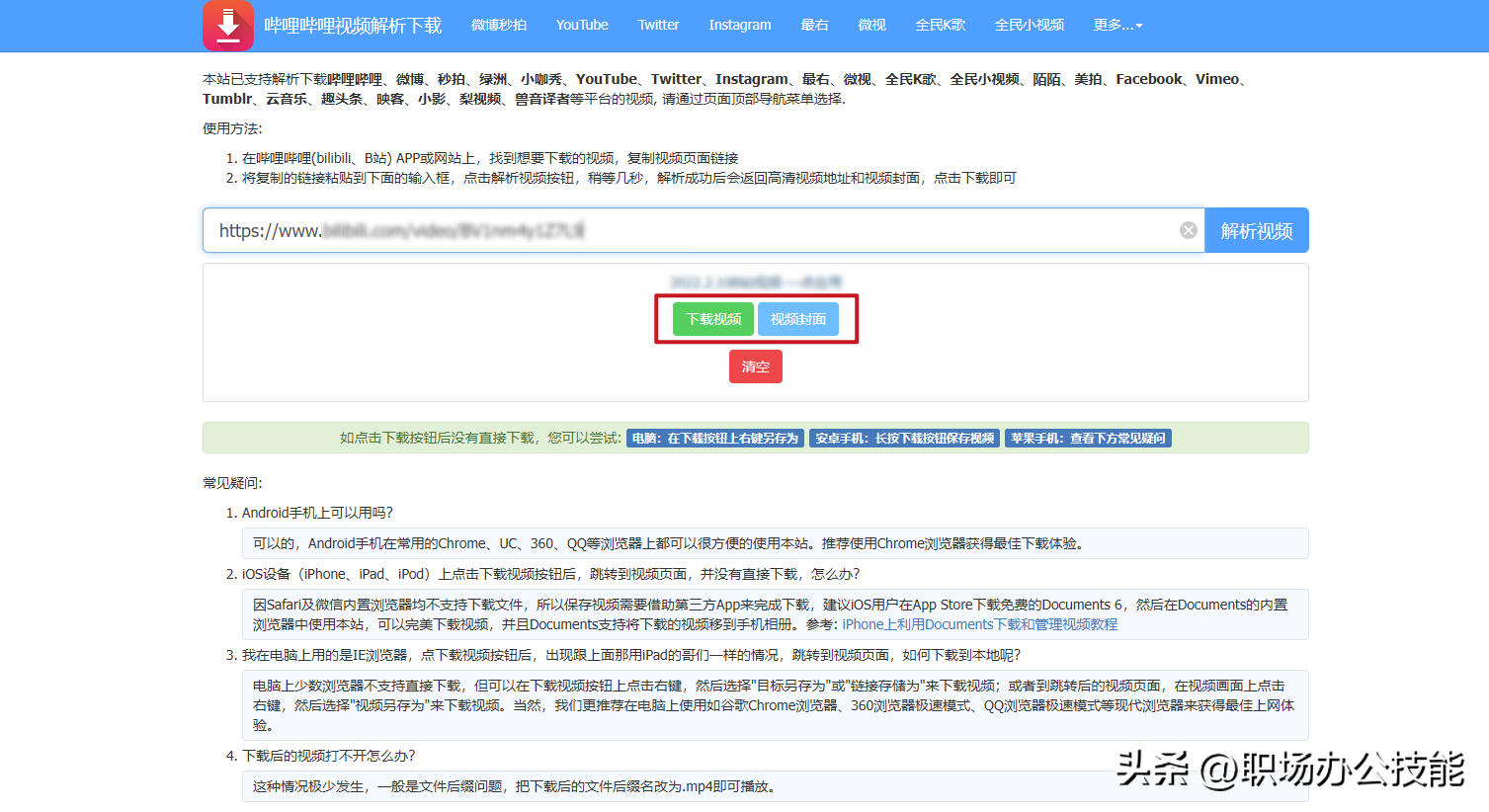The image size is (1489, 812).
Task: Click the 电脑：在下载按钮上右键另存为 tag
Action: [715, 438]
